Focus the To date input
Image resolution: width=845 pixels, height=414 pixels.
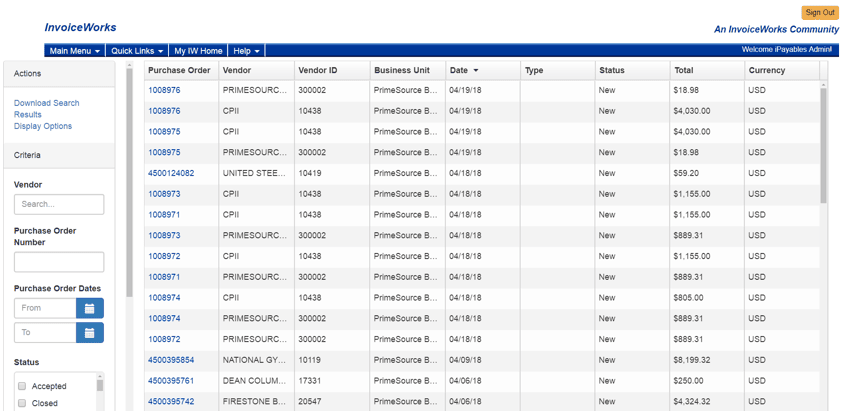[x=45, y=333]
